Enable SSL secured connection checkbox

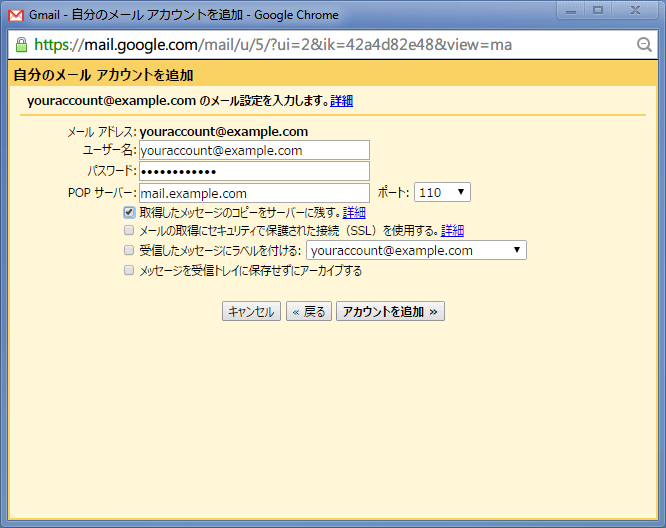[129, 231]
